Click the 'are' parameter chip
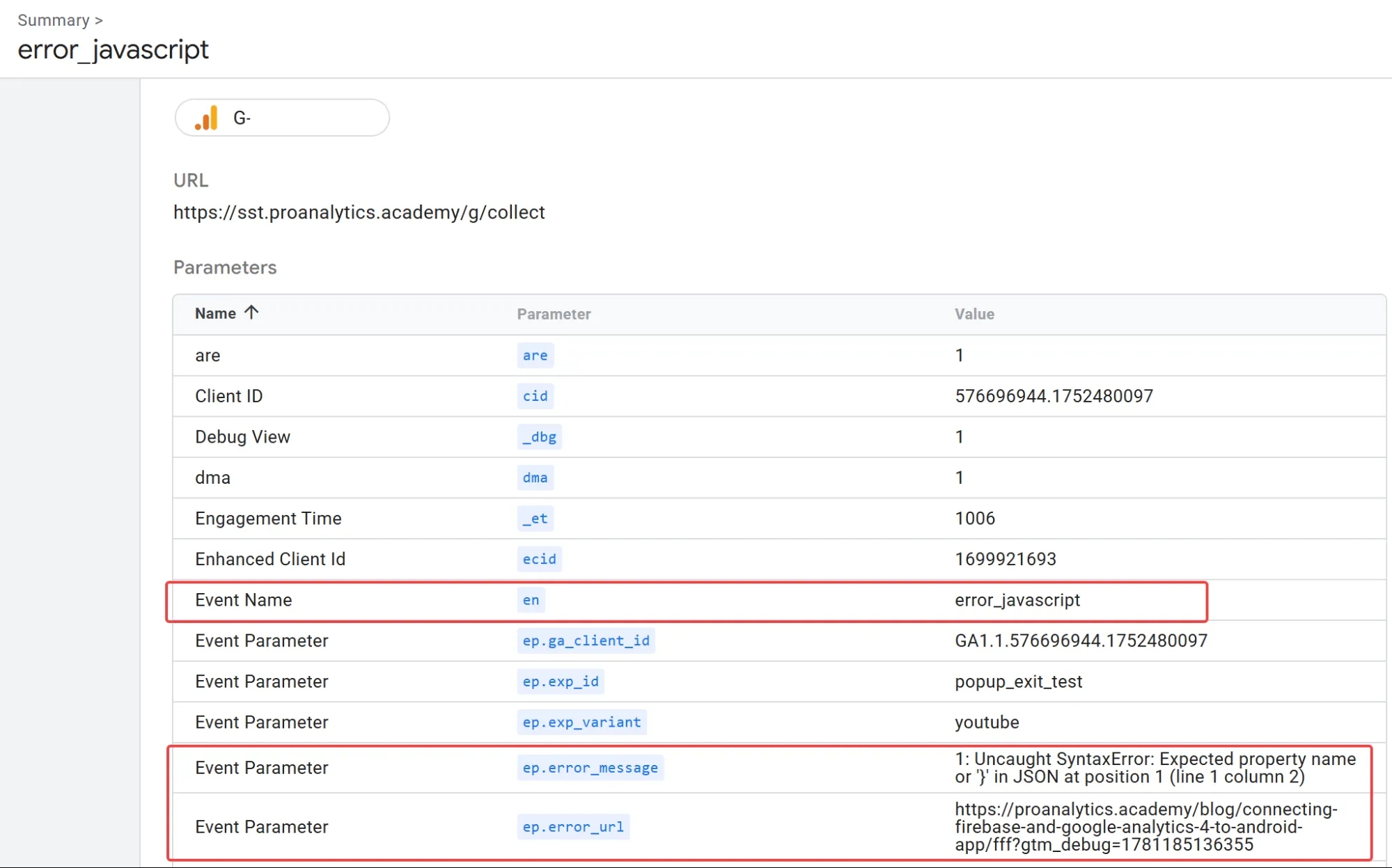Screen dimensions: 1392x868 coord(535,356)
